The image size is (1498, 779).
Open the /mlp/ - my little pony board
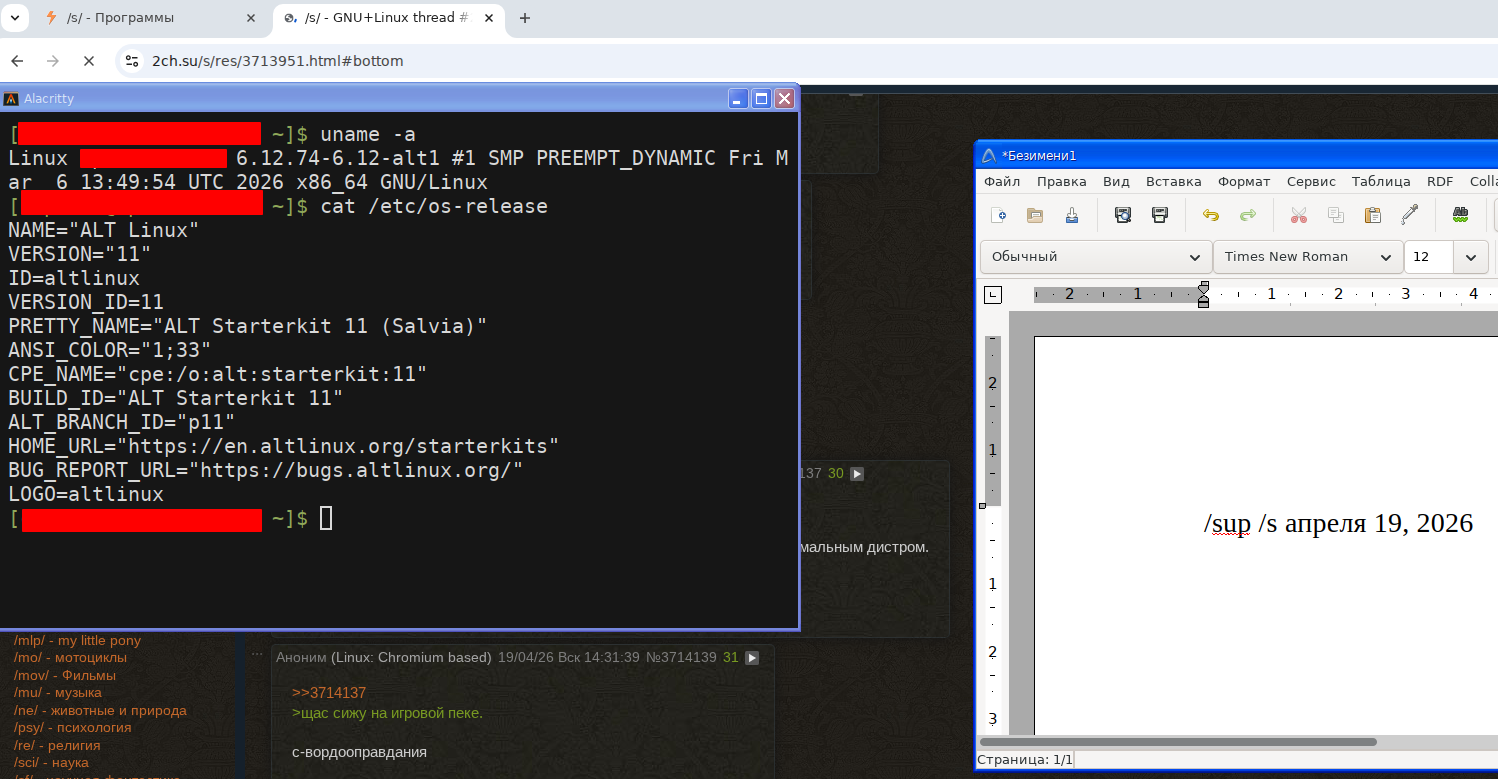(x=77, y=640)
